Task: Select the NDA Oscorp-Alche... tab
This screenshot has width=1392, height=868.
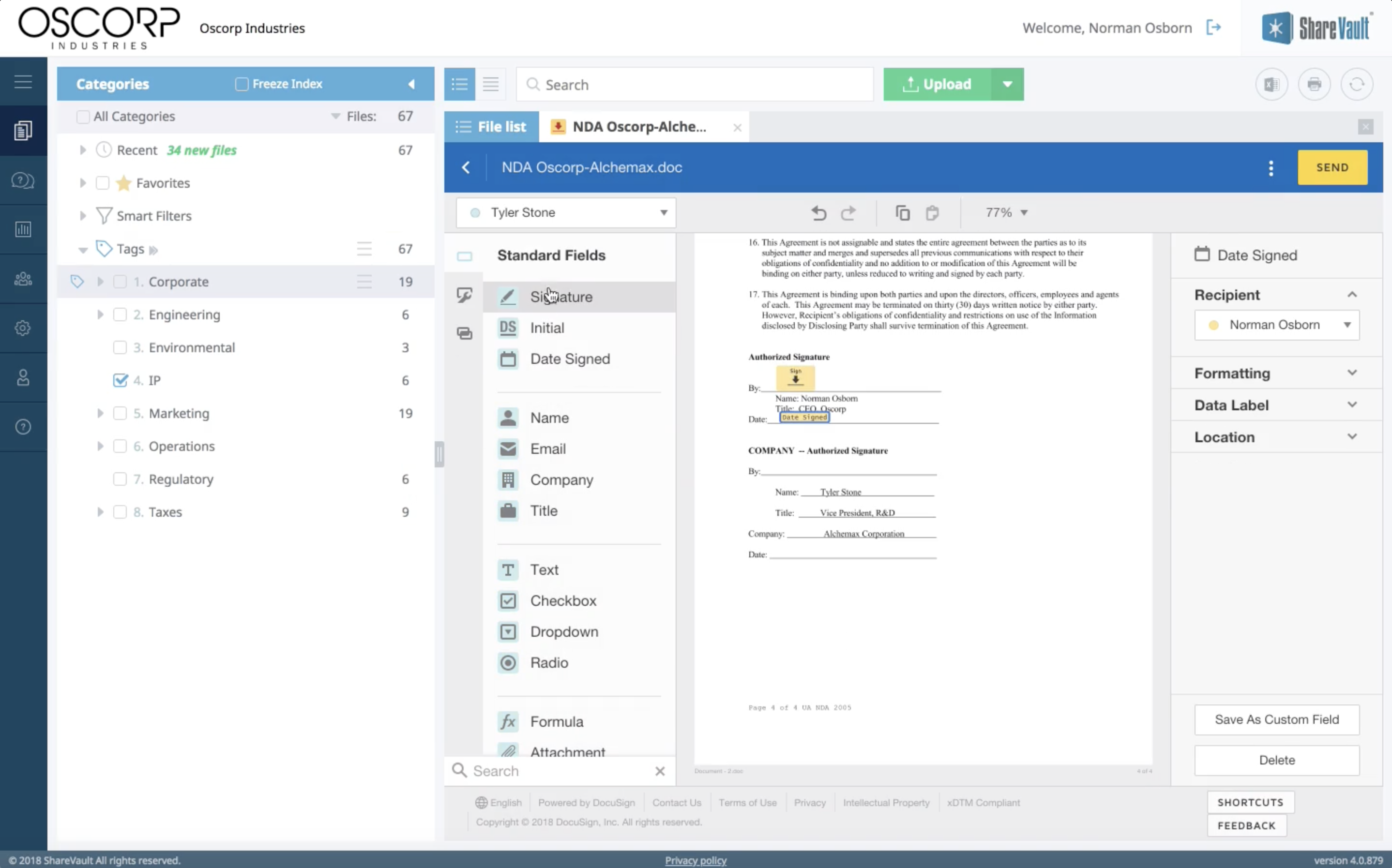Action: click(639, 127)
